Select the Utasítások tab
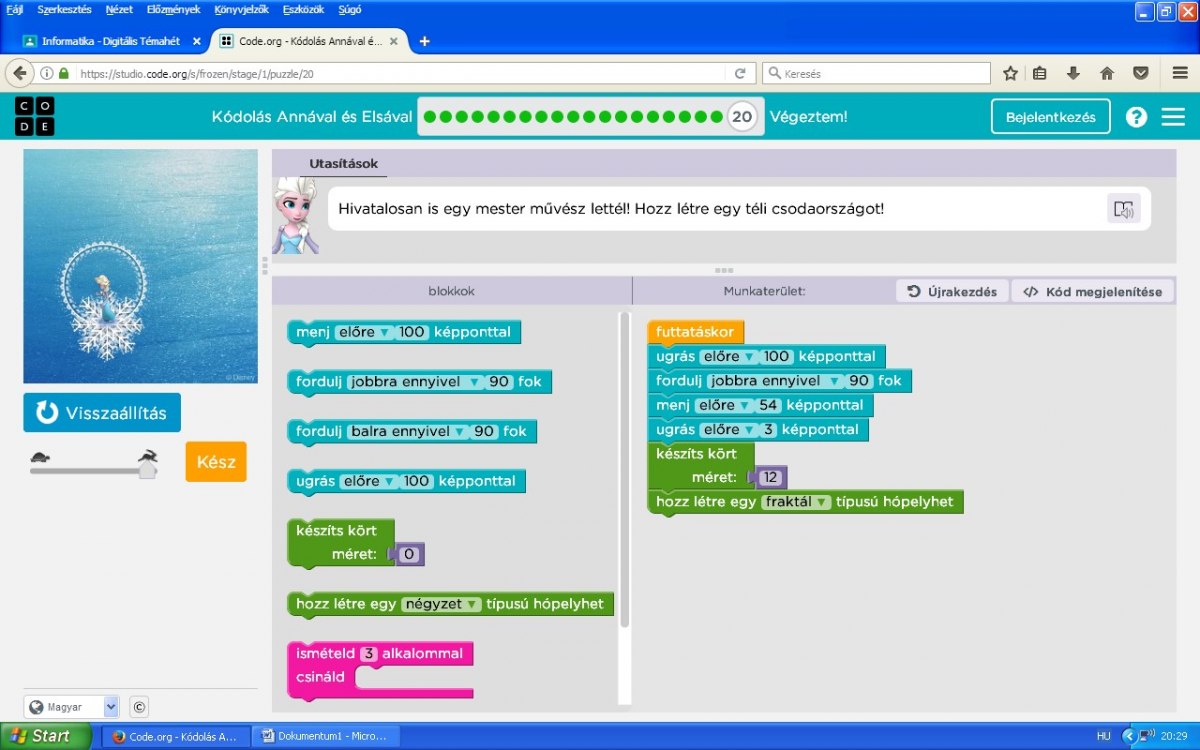The image size is (1200, 750). tap(343, 164)
